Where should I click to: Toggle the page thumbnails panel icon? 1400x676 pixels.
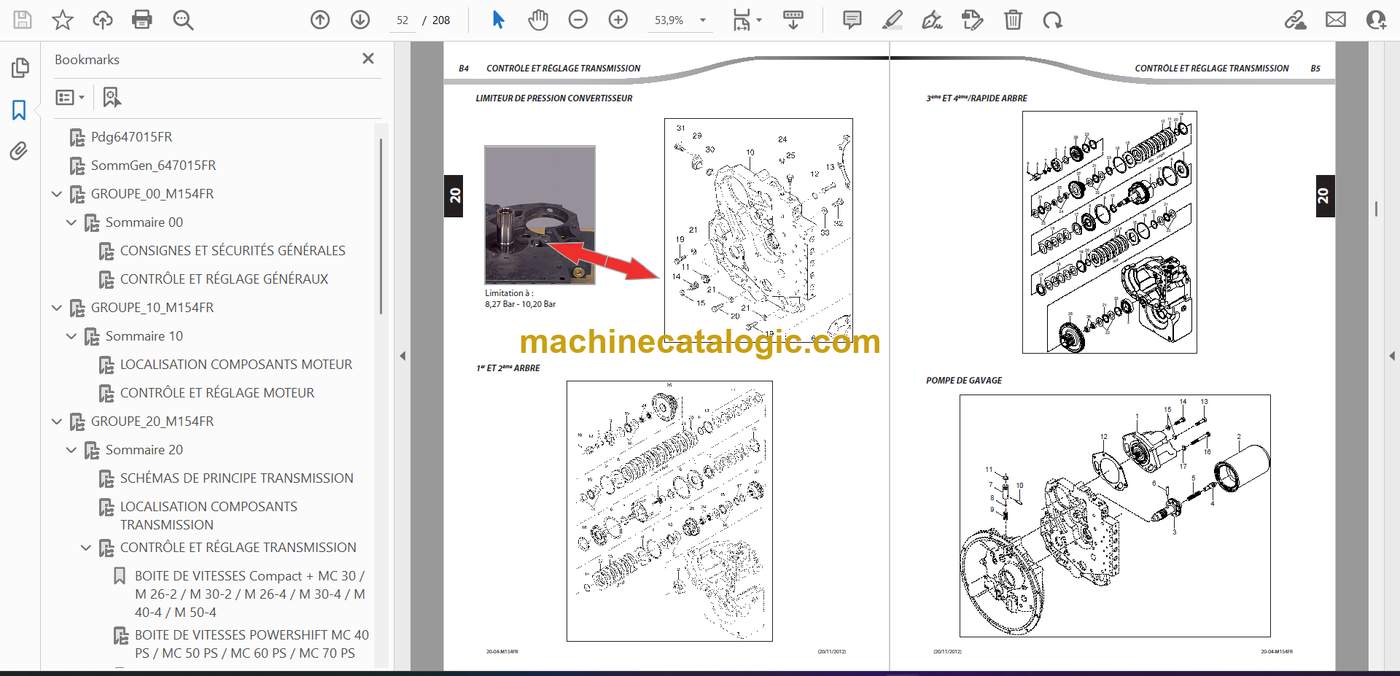[x=19, y=68]
